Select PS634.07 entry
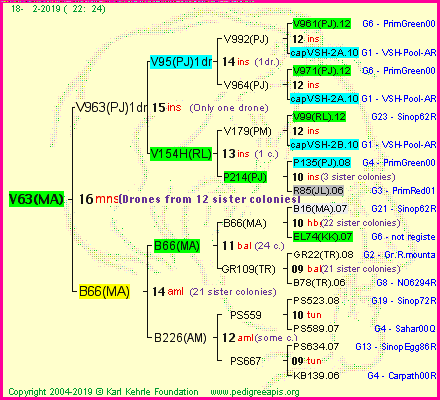 click(x=316, y=347)
